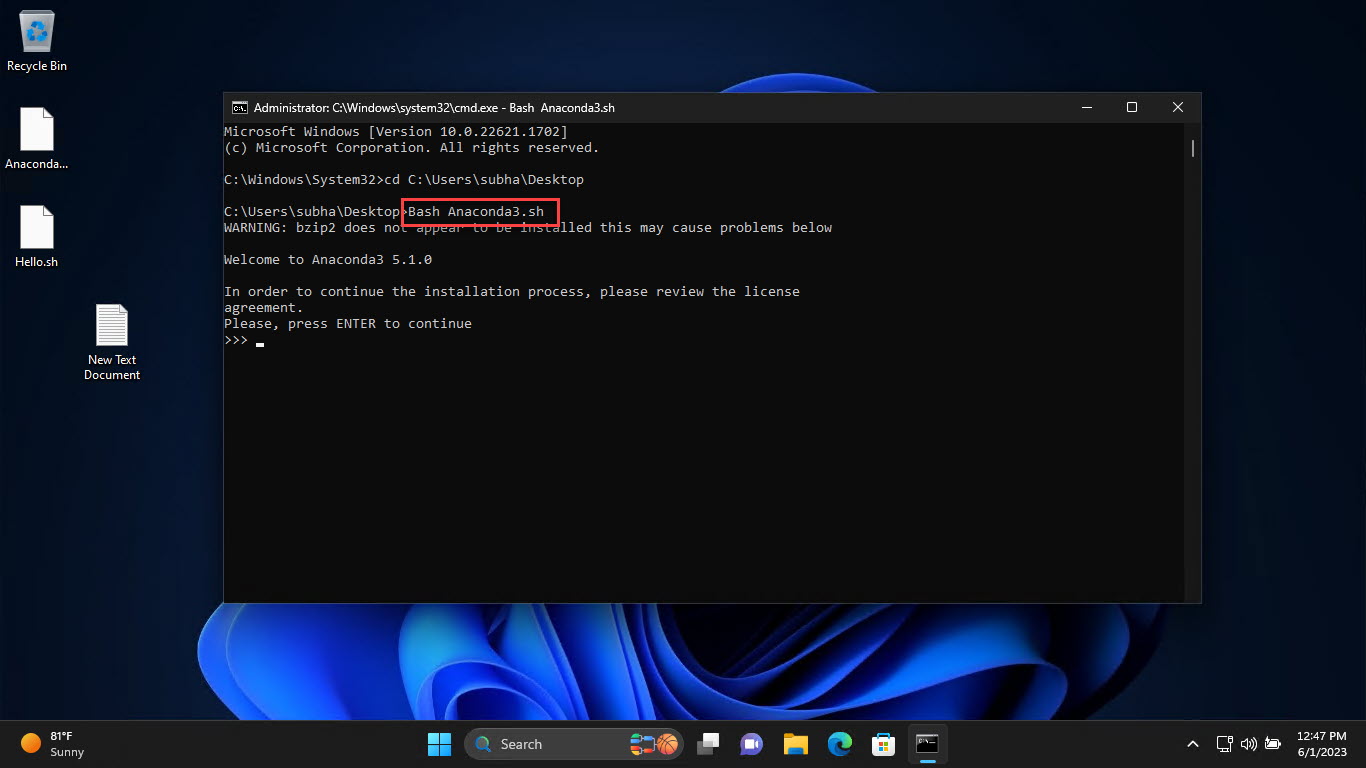Open the battery status indicator
Image resolution: width=1366 pixels, height=768 pixels.
(1273, 744)
